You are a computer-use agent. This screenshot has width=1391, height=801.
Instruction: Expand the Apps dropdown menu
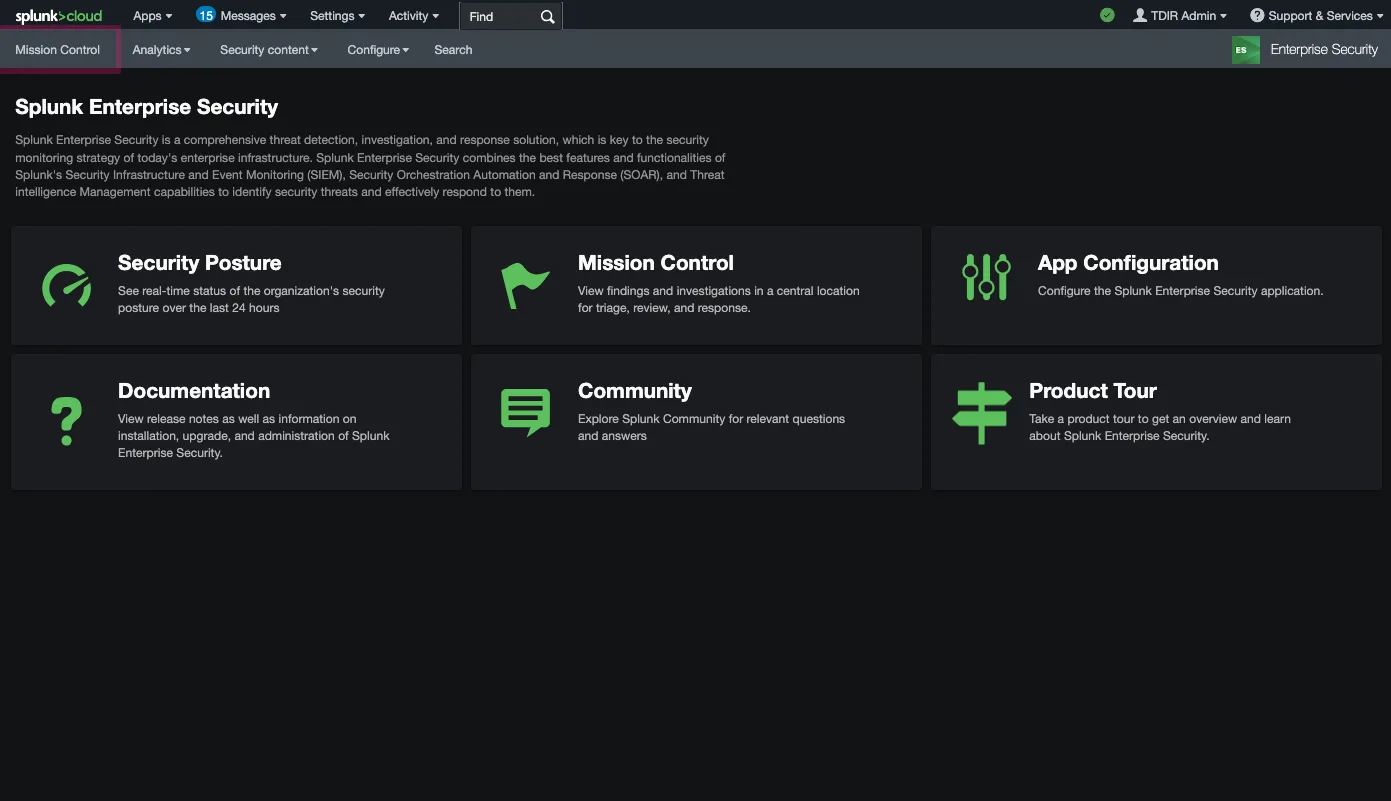click(x=151, y=15)
